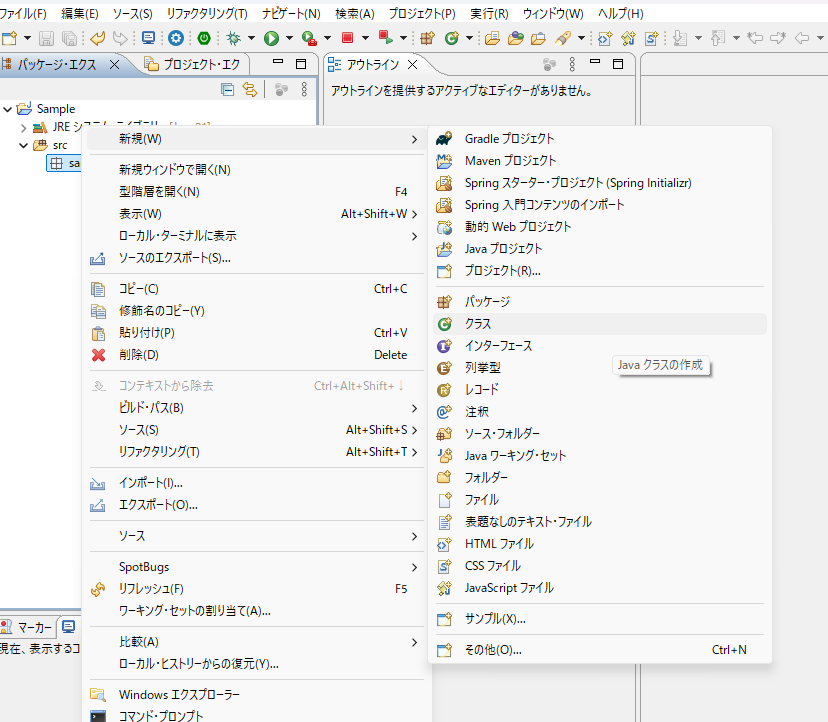Expand the JRE system library node
This screenshot has width=828, height=722.
pos(24,128)
